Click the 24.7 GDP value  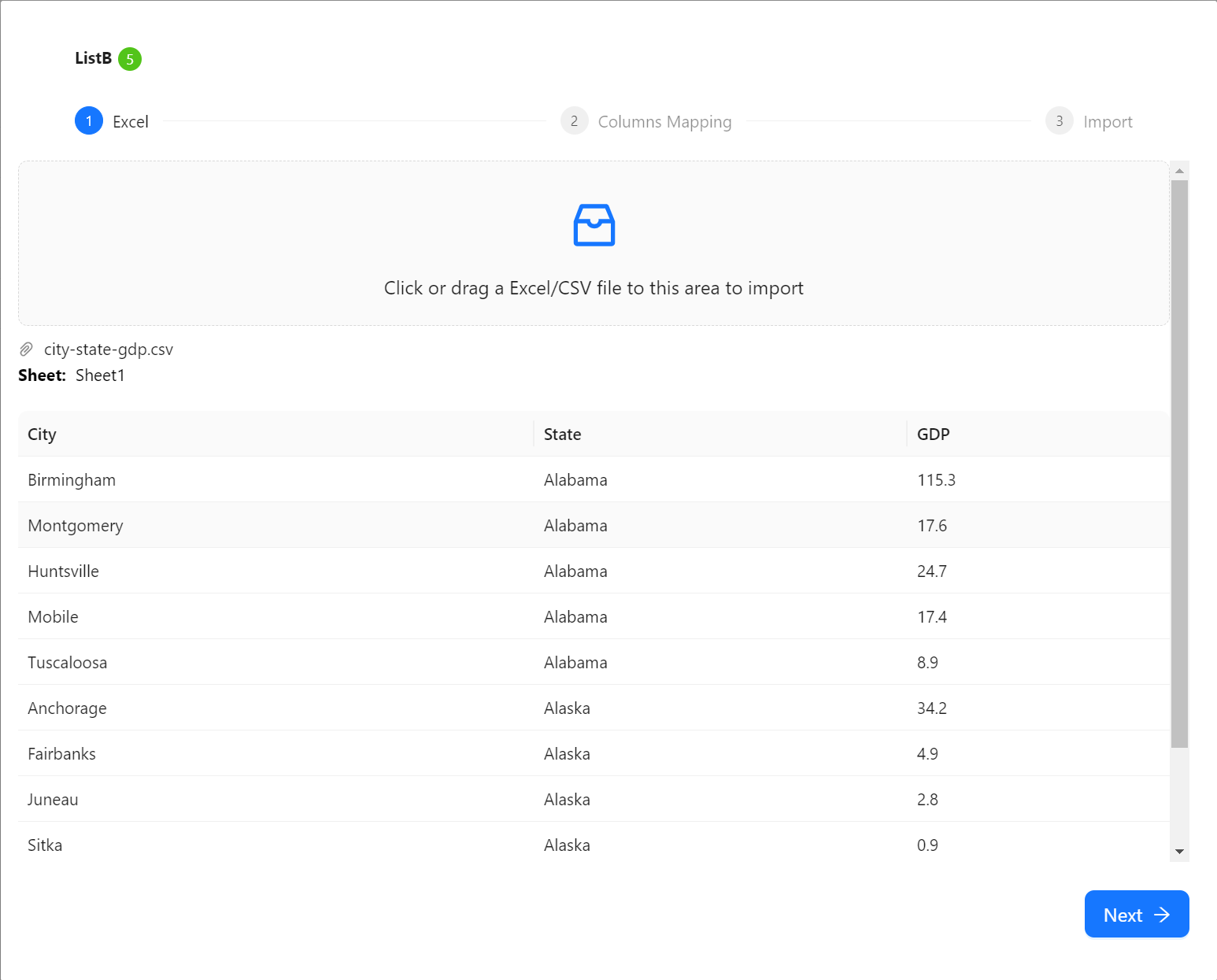(x=932, y=571)
